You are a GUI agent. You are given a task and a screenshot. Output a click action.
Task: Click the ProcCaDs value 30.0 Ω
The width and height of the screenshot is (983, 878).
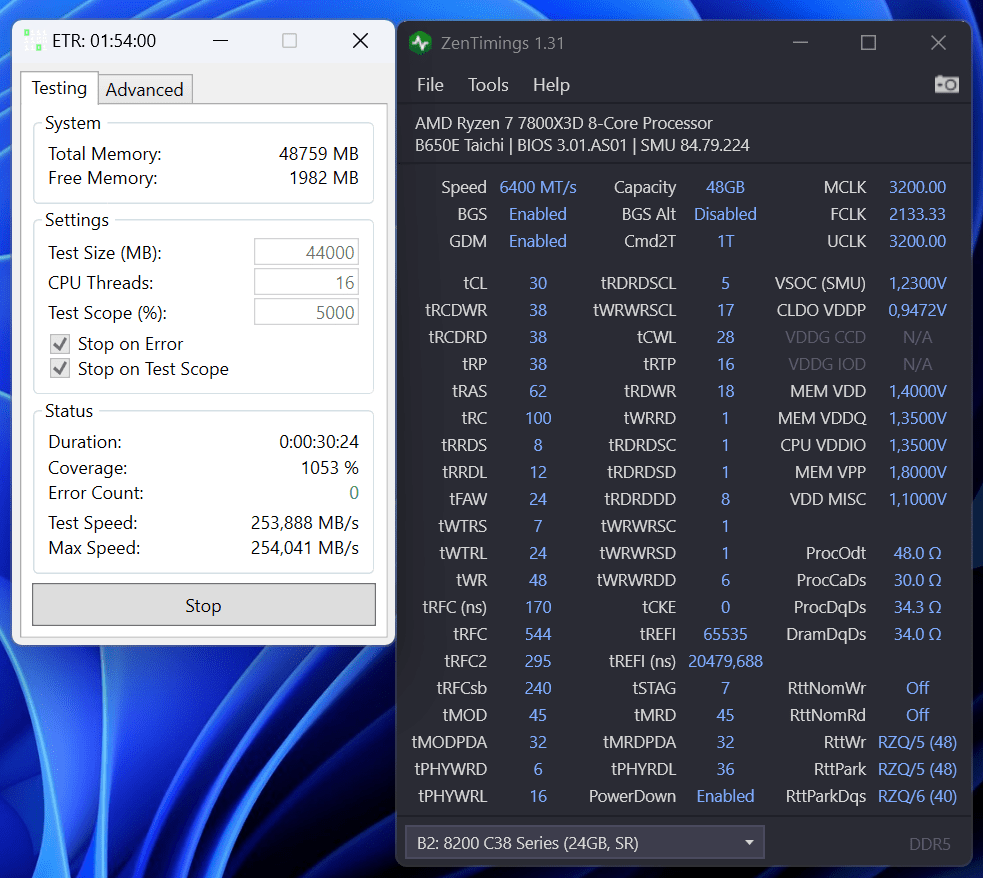click(x=917, y=580)
